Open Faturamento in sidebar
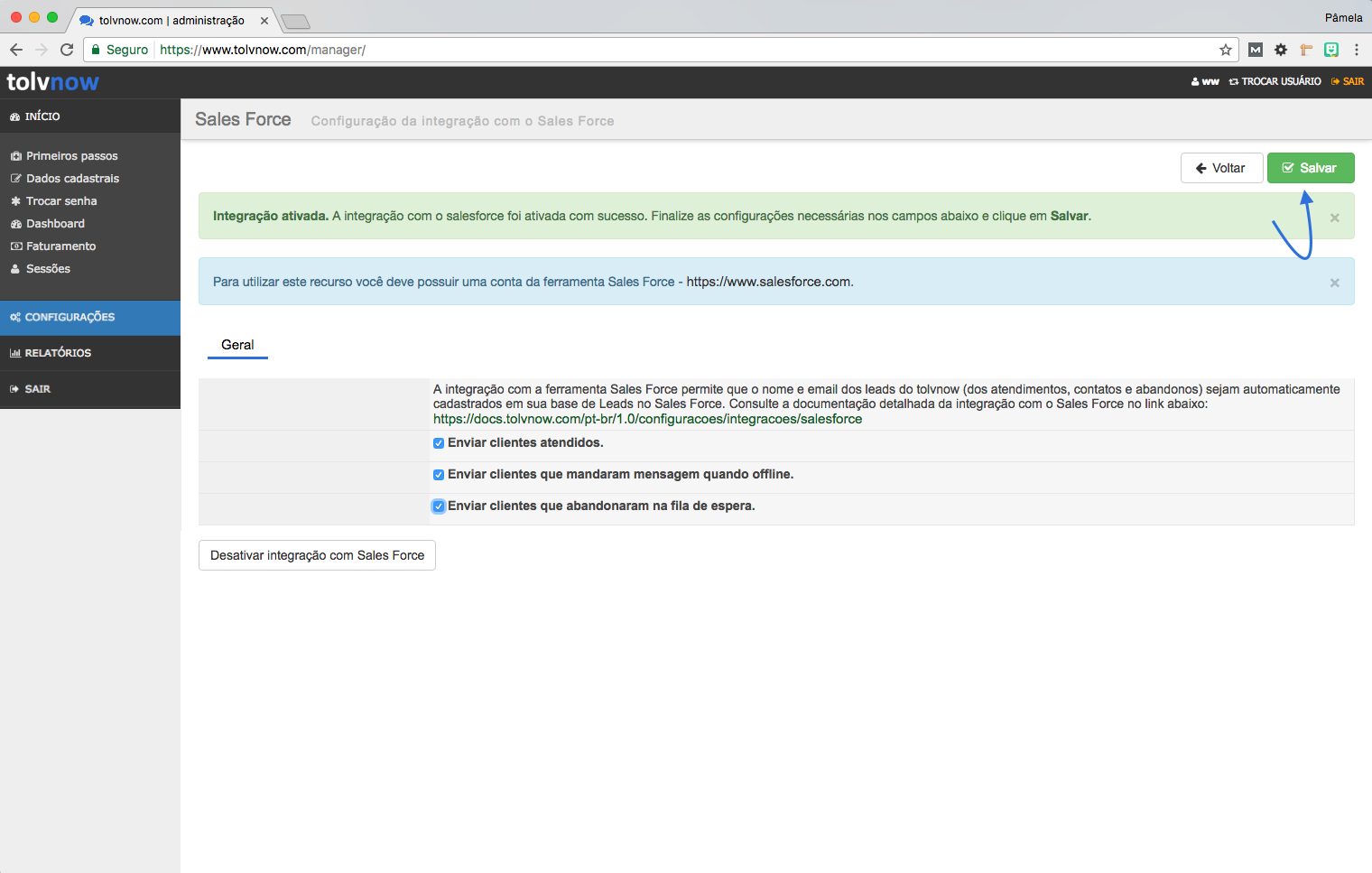Viewport: 1372px width, 873px height. 60,246
